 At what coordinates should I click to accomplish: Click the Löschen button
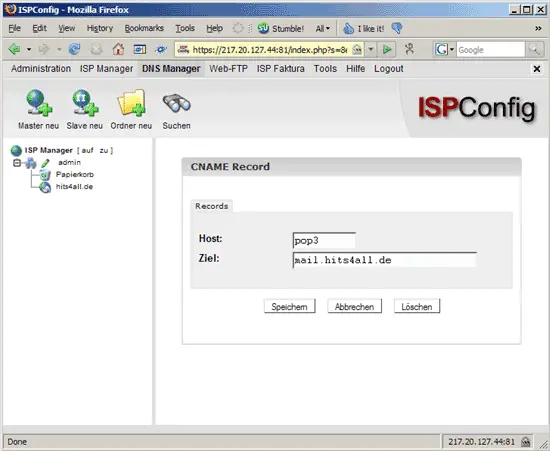[x=417, y=307]
